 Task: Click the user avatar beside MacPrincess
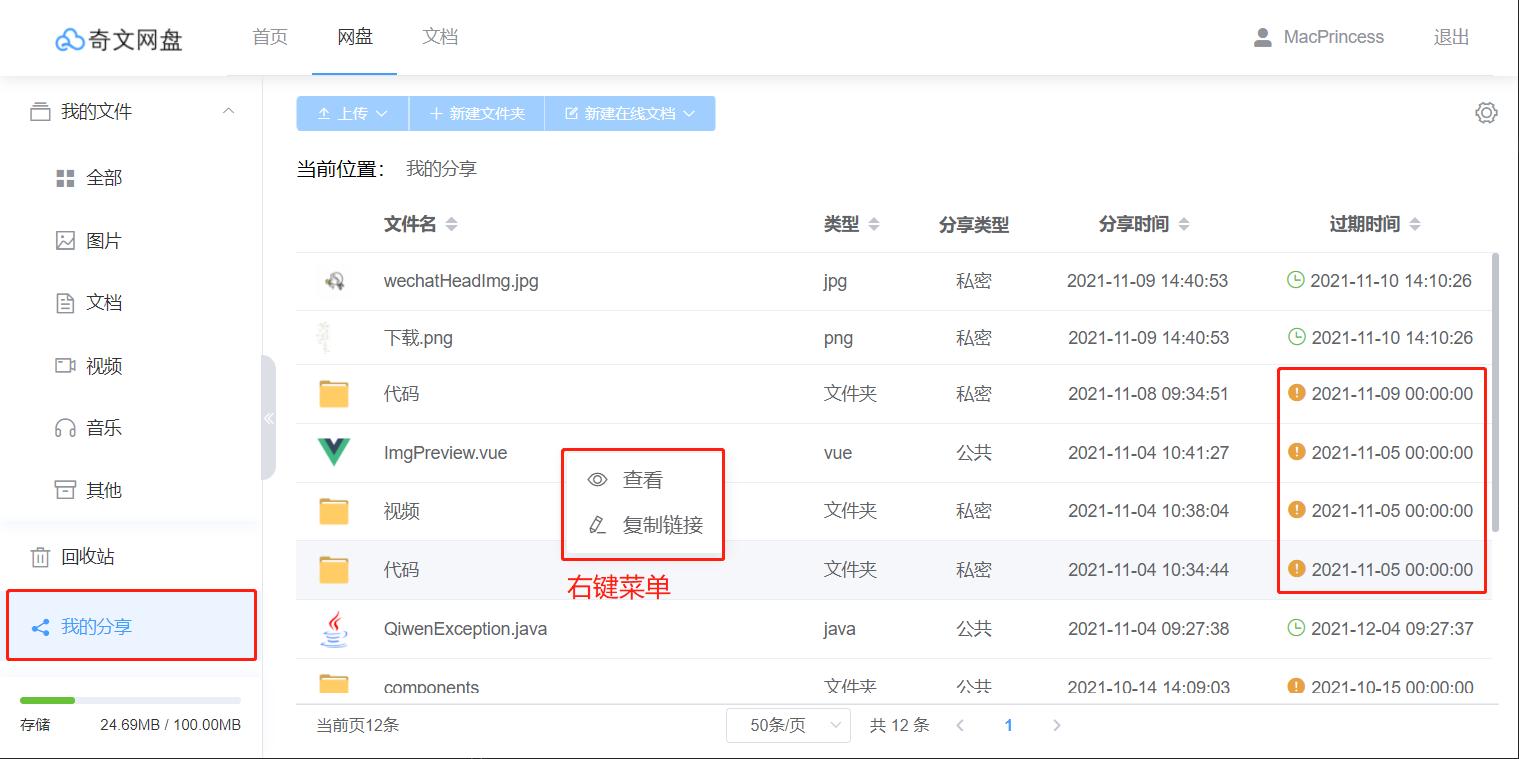(1262, 36)
